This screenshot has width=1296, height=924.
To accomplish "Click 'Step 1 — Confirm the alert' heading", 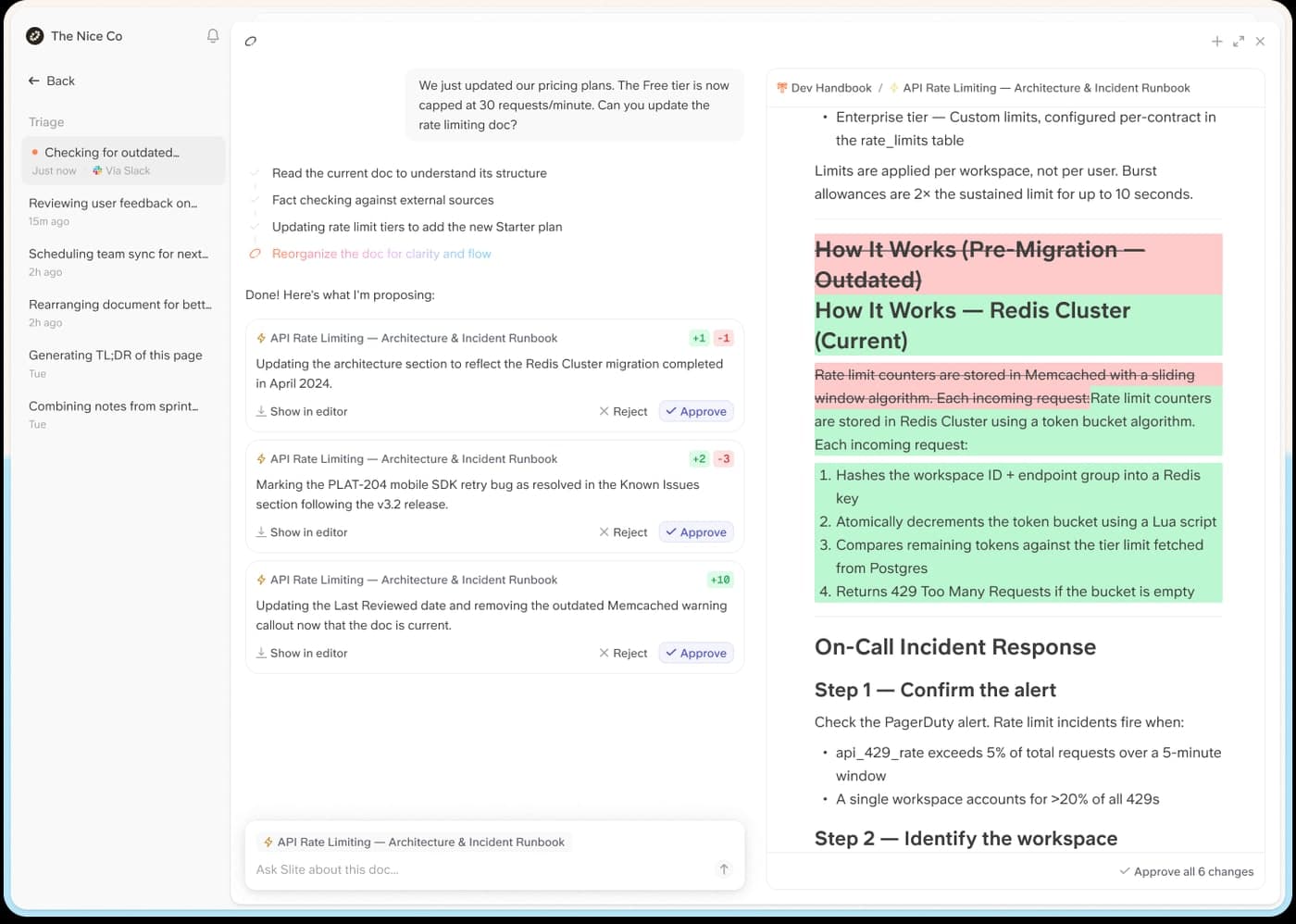I will click(x=935, y=690).
